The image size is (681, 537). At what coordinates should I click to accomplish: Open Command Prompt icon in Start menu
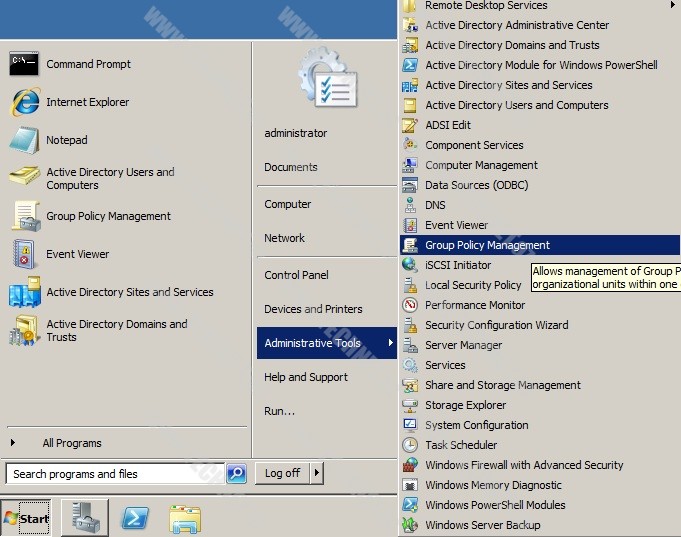click(x=24, y=65)
